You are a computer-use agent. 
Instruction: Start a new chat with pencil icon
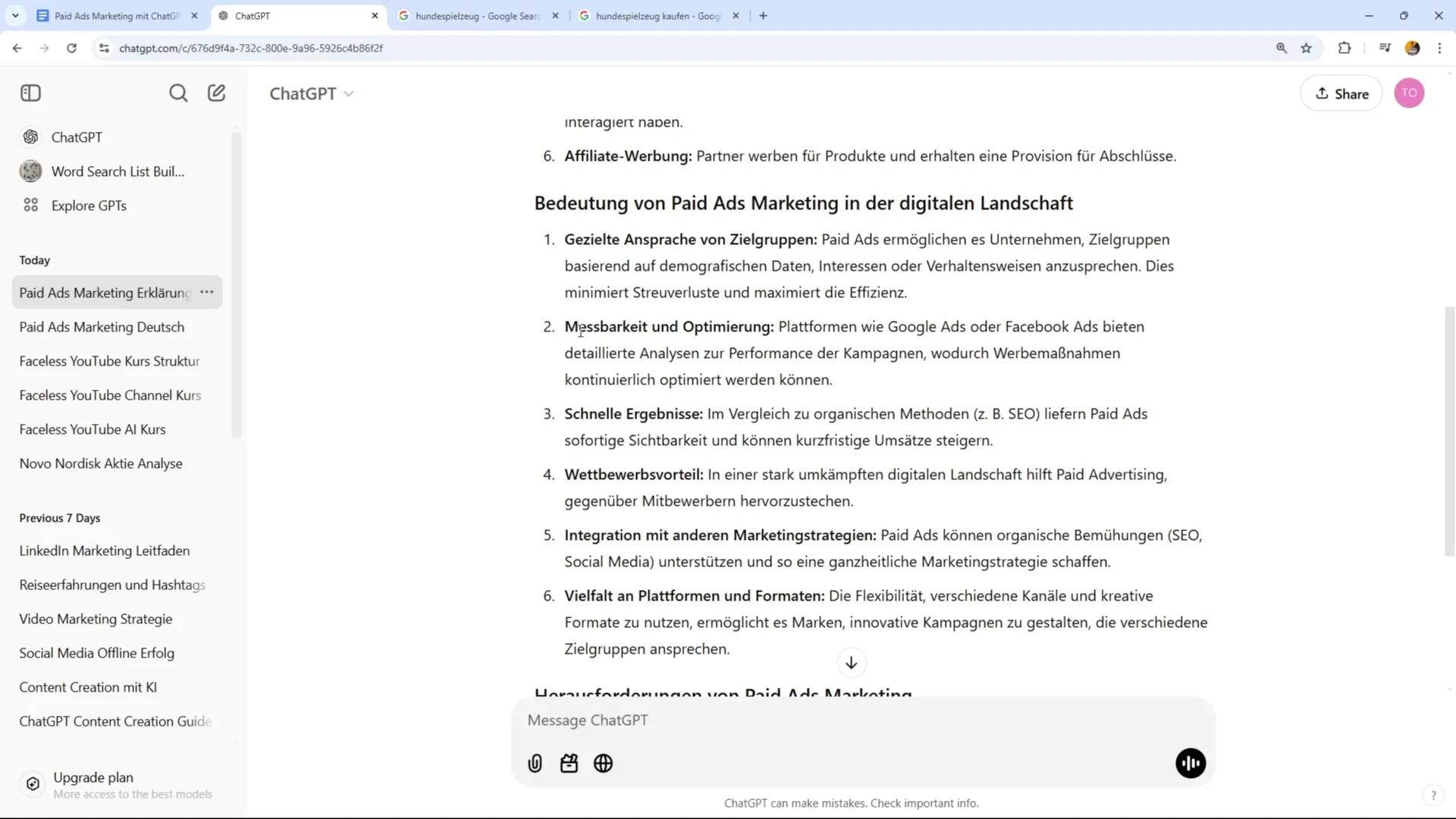tap(217, 93)
